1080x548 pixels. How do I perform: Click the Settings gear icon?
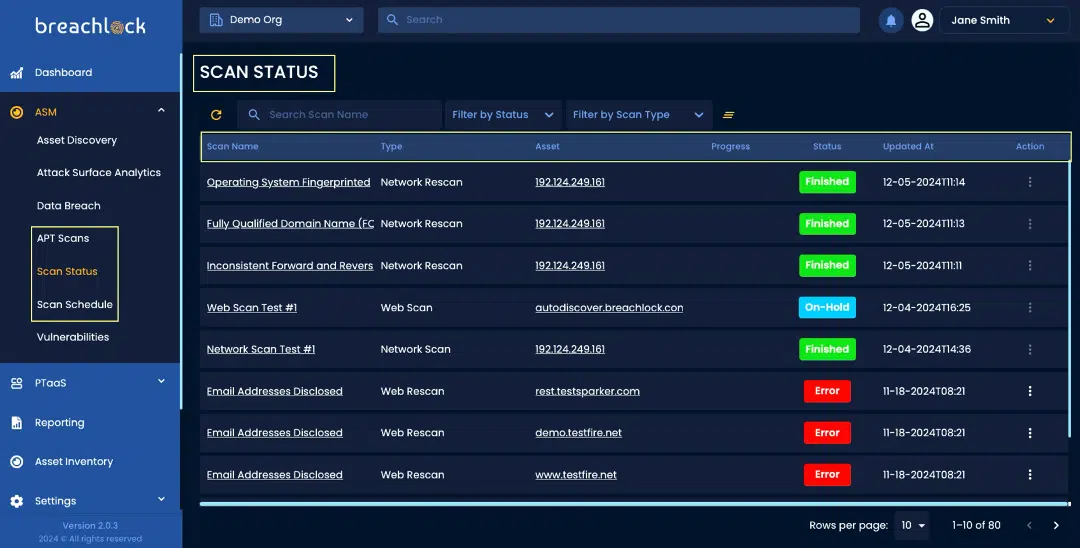click(17, 501)
